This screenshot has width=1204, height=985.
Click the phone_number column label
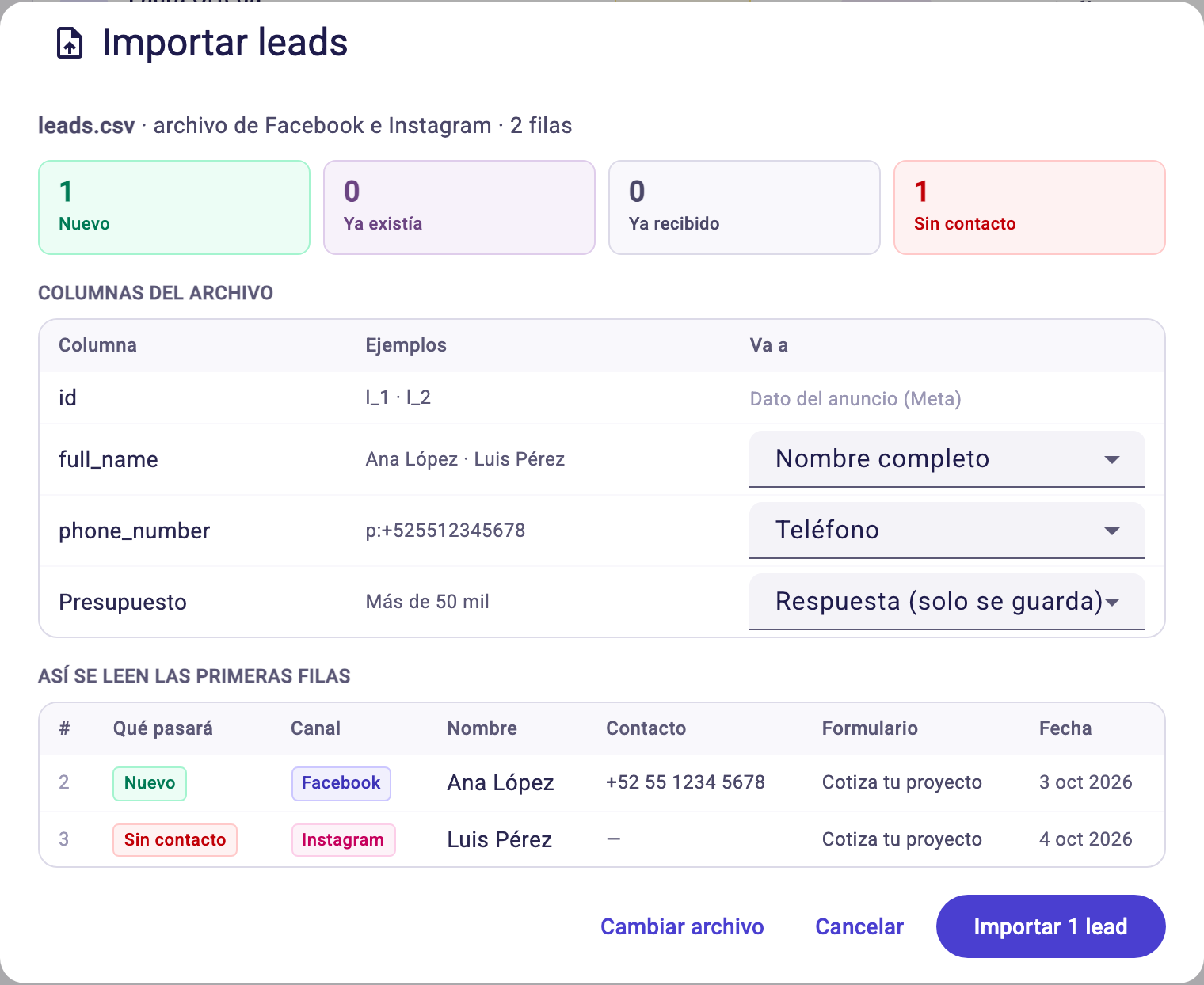(x=135, y=531)
